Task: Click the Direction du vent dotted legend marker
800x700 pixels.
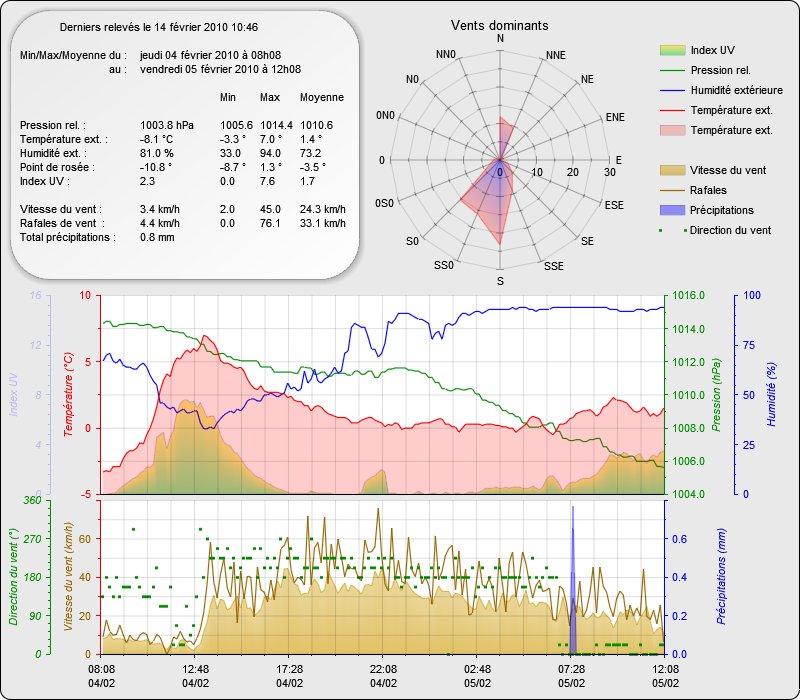Action: (670, 230)
